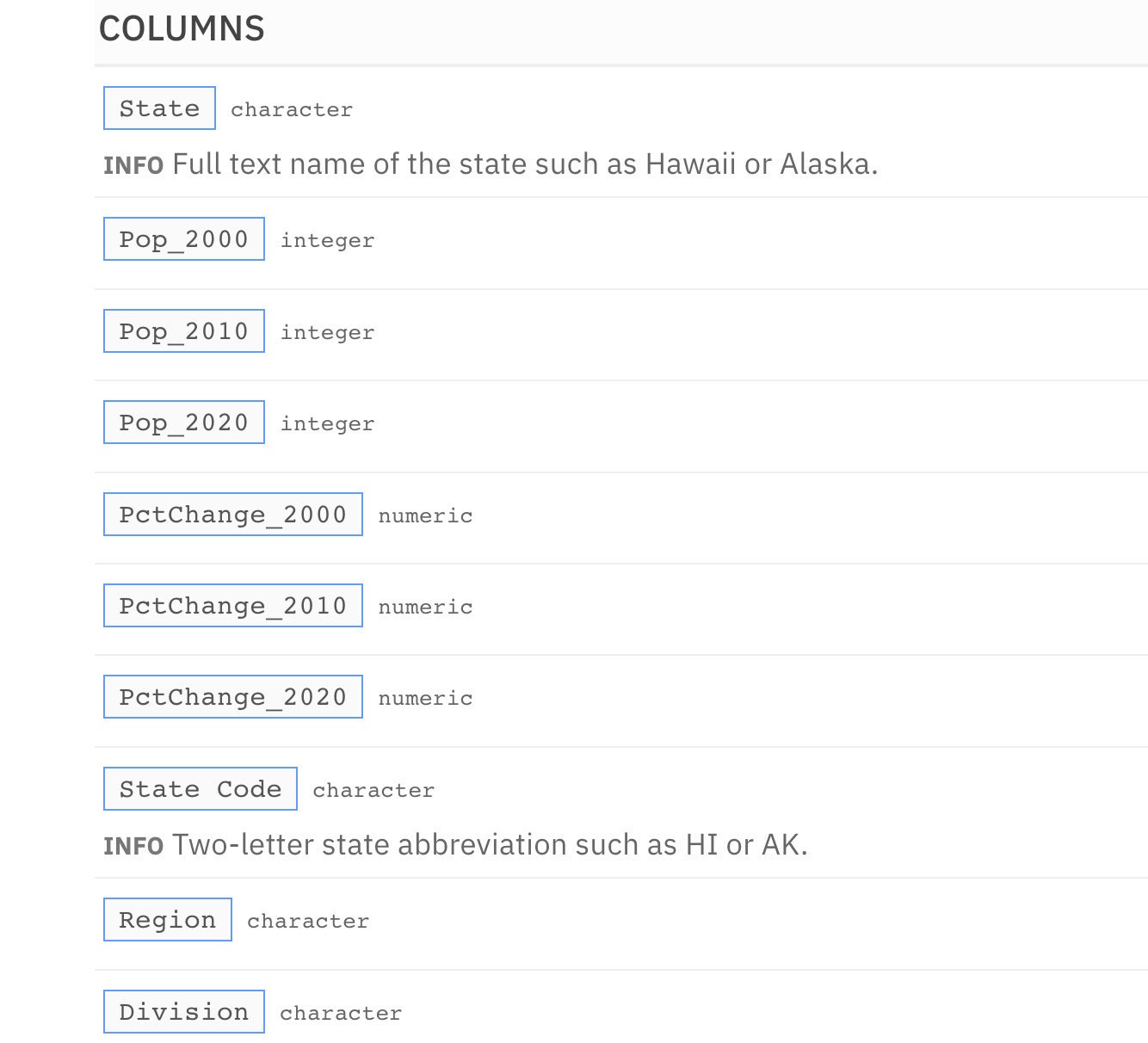Image resolution: width=1148 pixels, height=1043 pixels.
Task: Select the State Code column box
Action: 201,789
